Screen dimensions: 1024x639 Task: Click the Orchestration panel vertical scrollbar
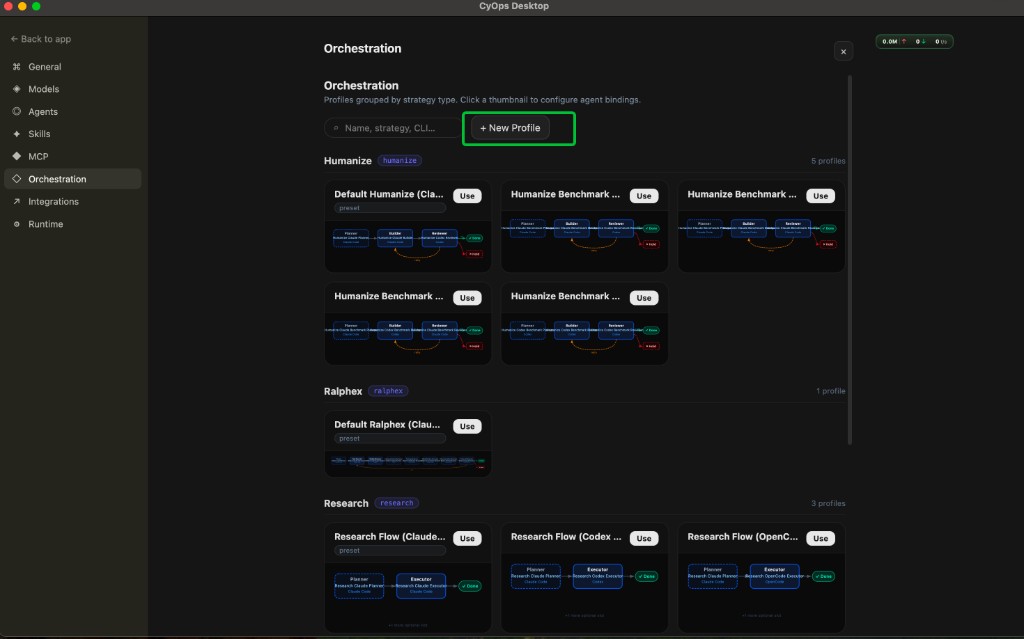[850, 261]
